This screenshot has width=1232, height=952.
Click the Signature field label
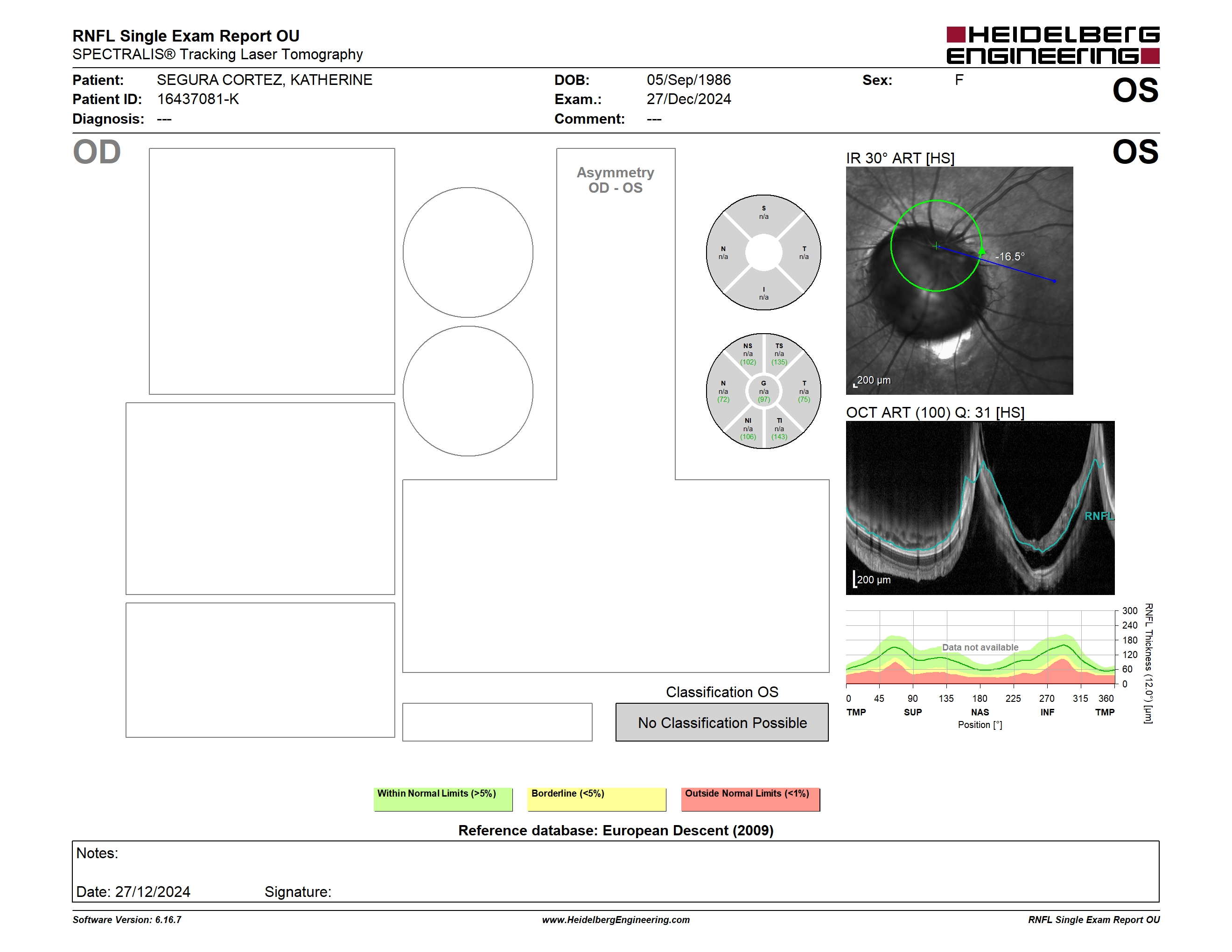(298, 892)
